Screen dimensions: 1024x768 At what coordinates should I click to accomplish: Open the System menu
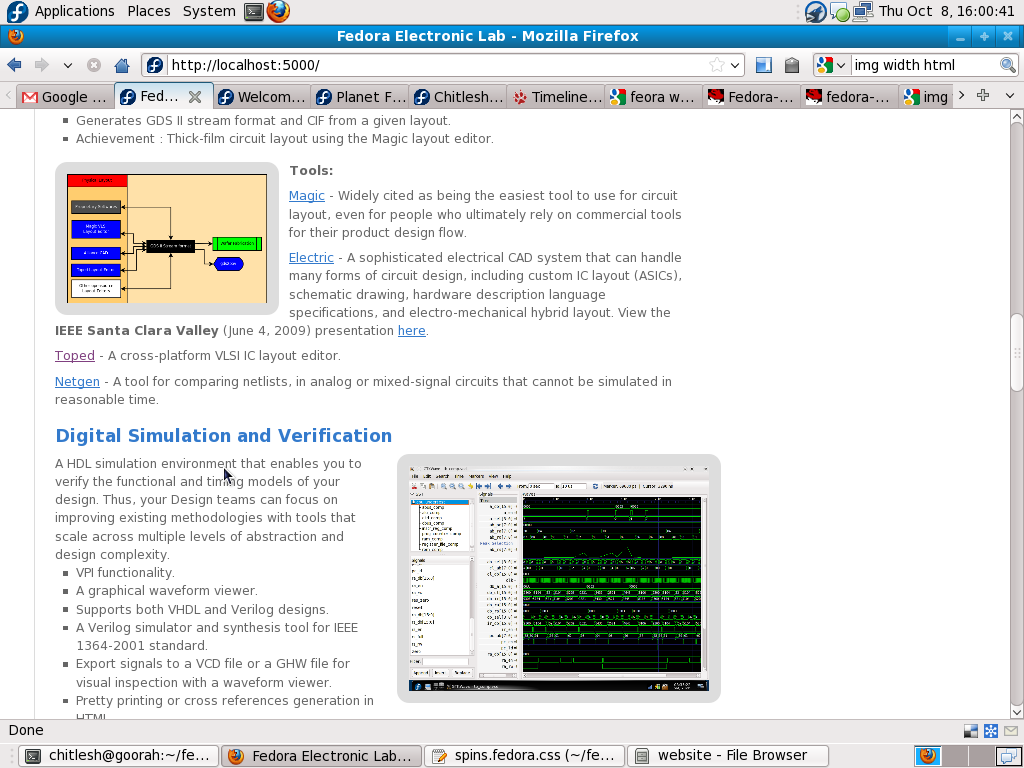point(209,11)
